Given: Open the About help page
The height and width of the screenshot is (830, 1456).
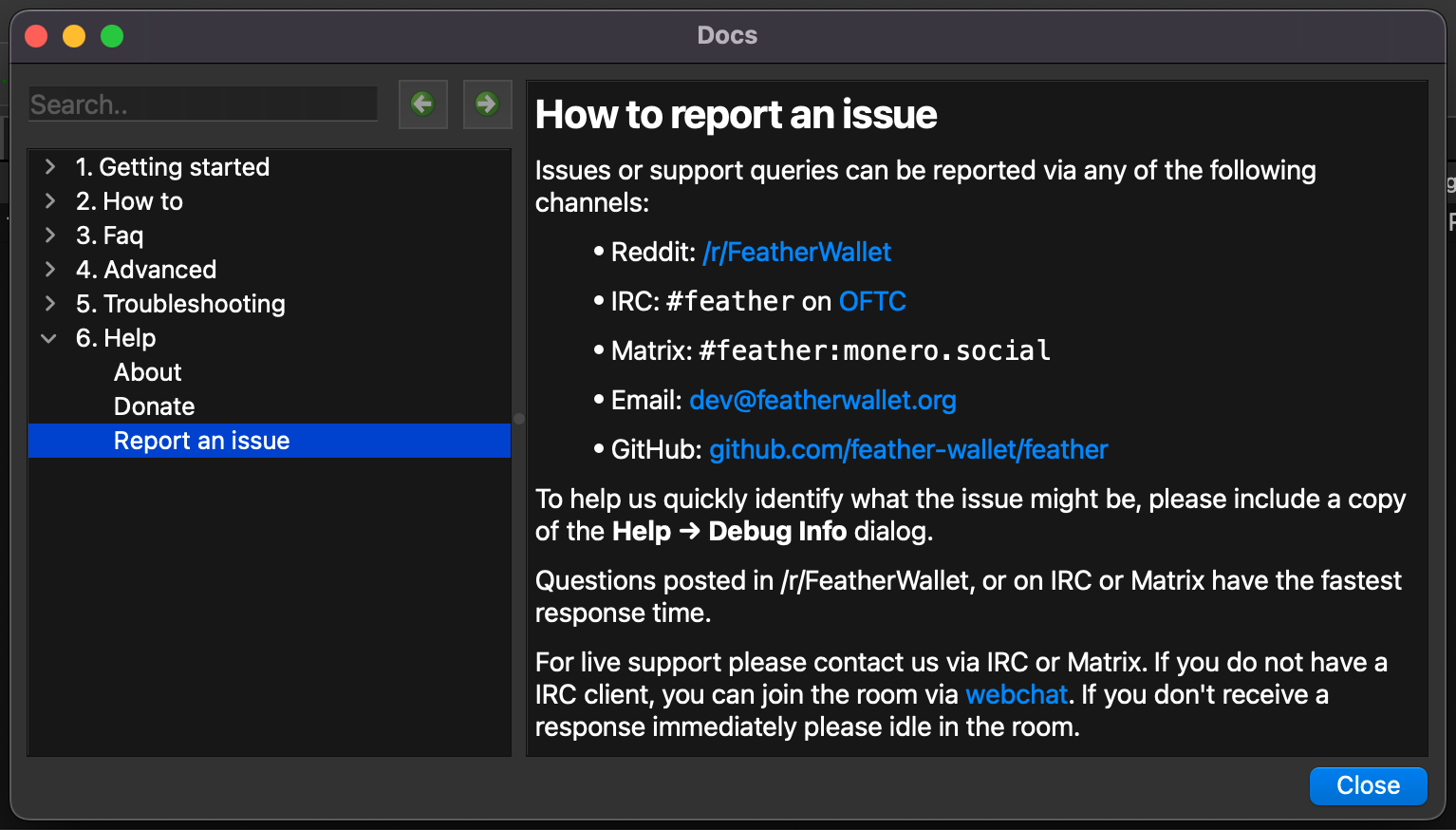Looking at the screenshot, I should click(x=147, y=372).
